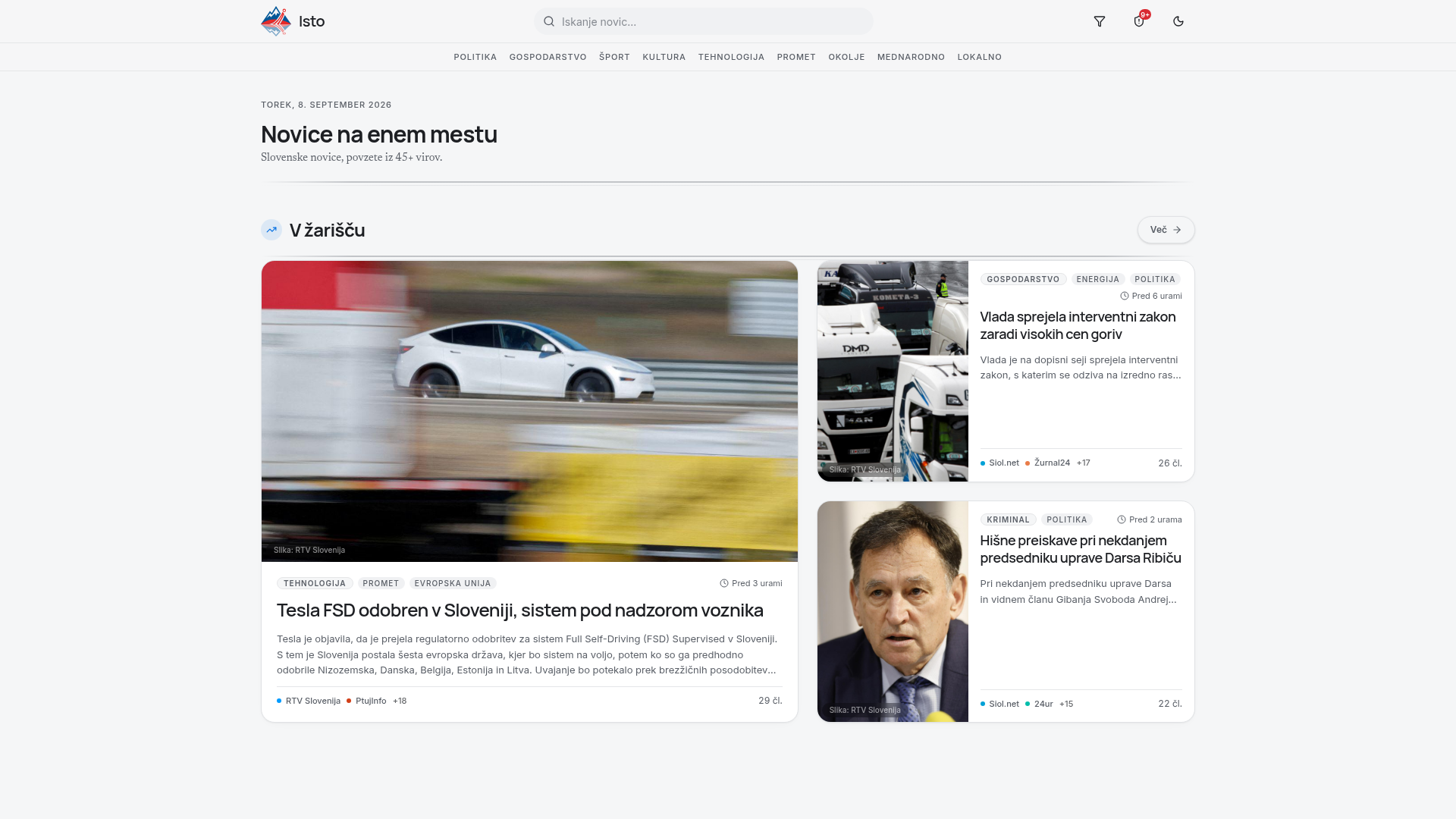The height and width of the screenshot is (819, 1456).
Task: Open the Hišne preiskave headline
Action: [1081, 549]
